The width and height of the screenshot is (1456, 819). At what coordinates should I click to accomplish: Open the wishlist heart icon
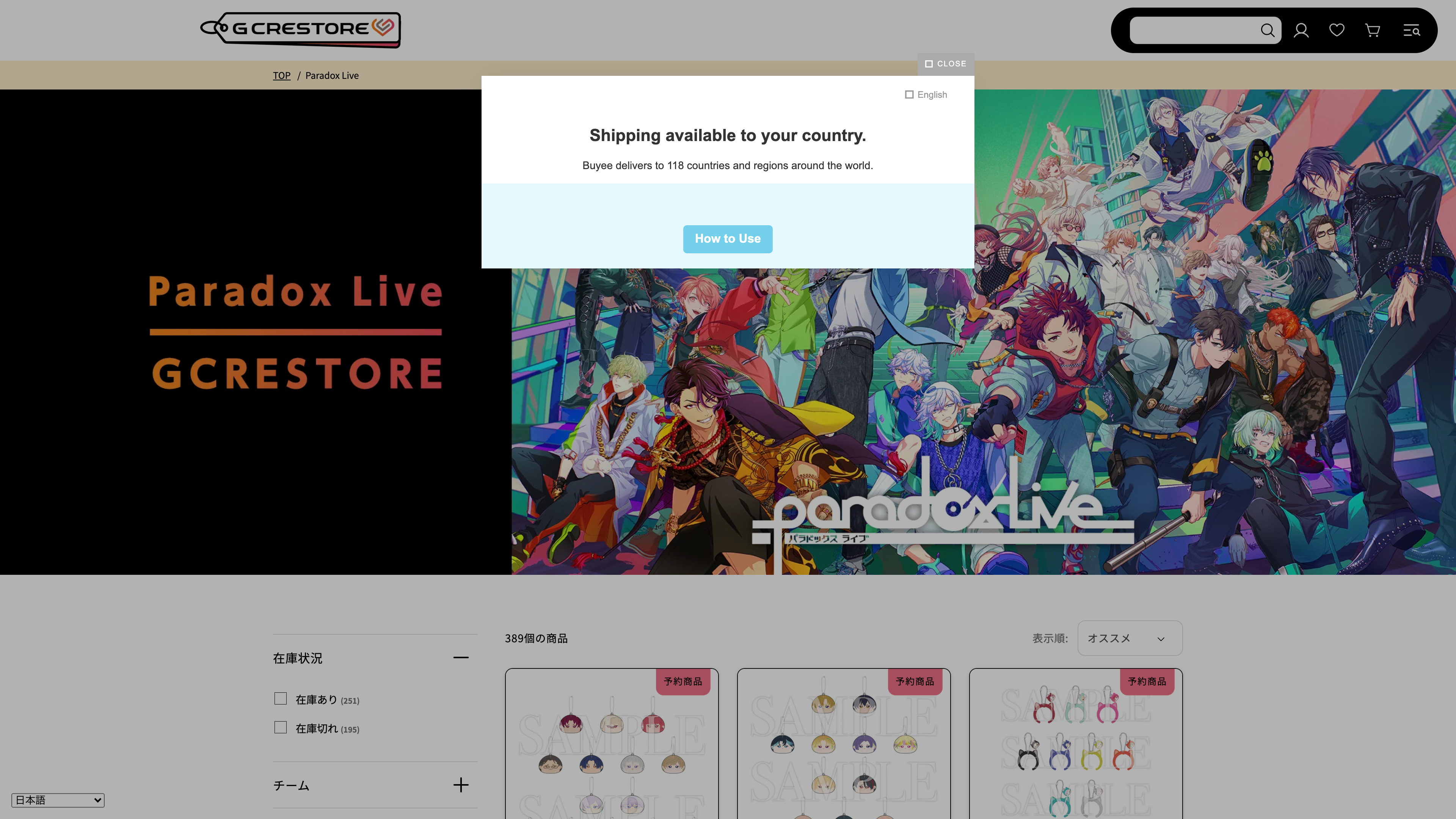pos(1337,30)
